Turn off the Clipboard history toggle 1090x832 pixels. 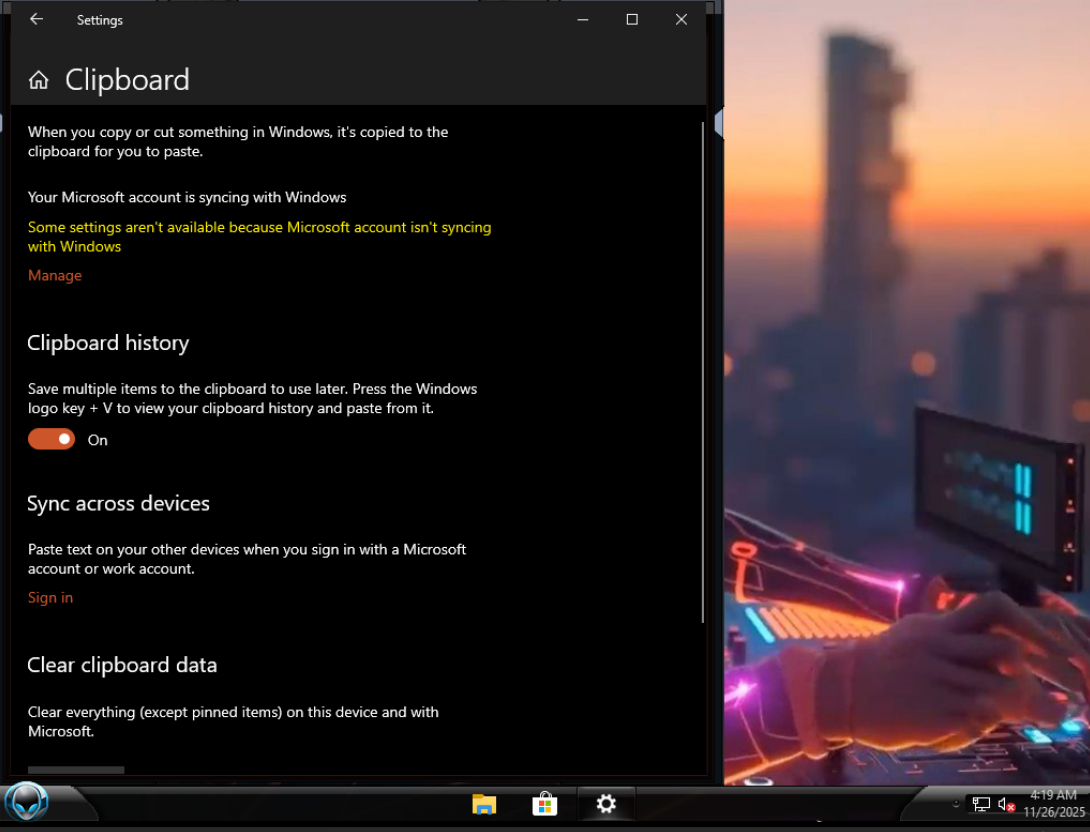tap(51, 439)
